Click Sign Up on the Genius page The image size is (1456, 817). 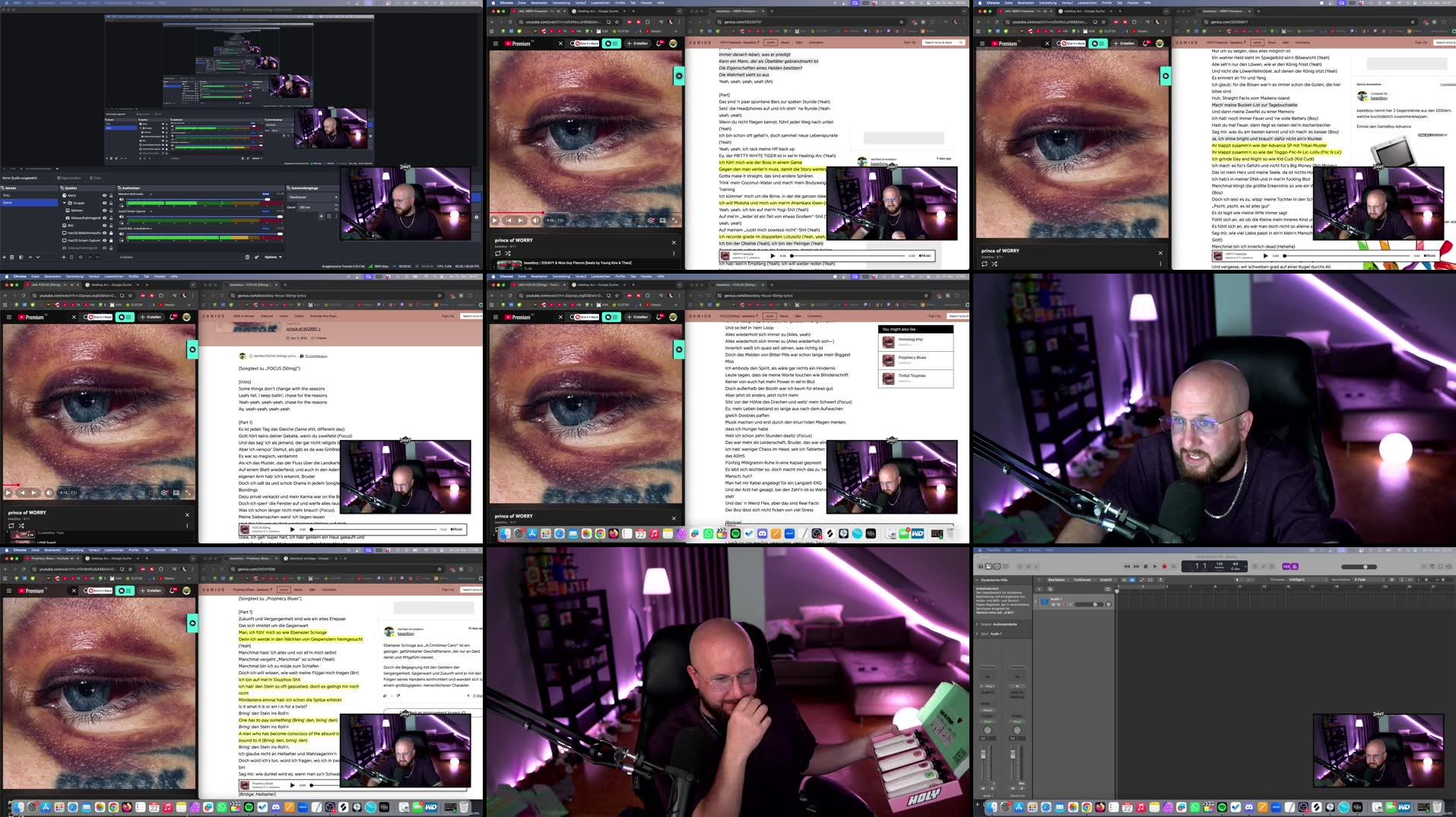coord(910,43)
